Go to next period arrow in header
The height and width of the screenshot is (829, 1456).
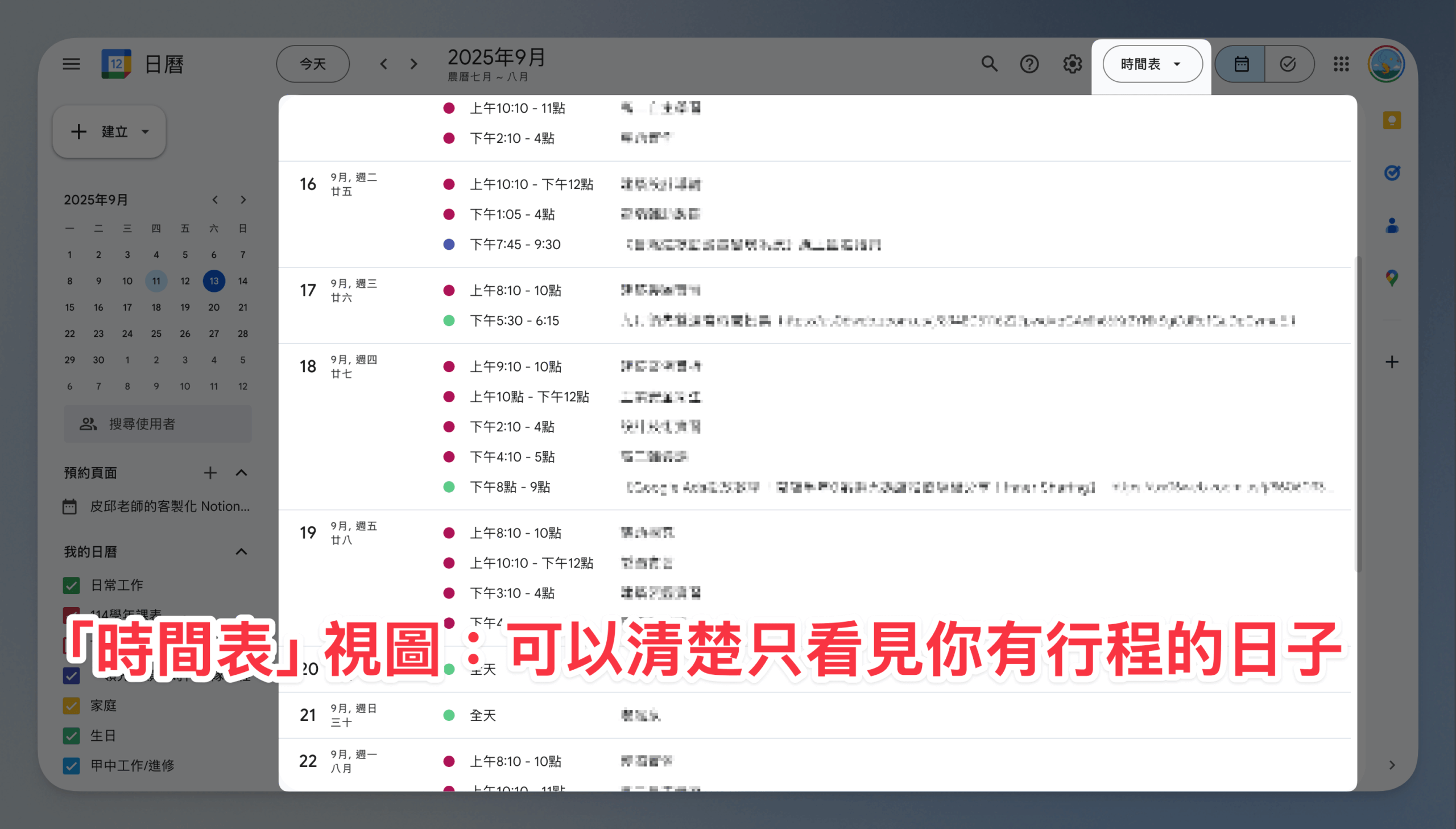[x=414, y=64]
